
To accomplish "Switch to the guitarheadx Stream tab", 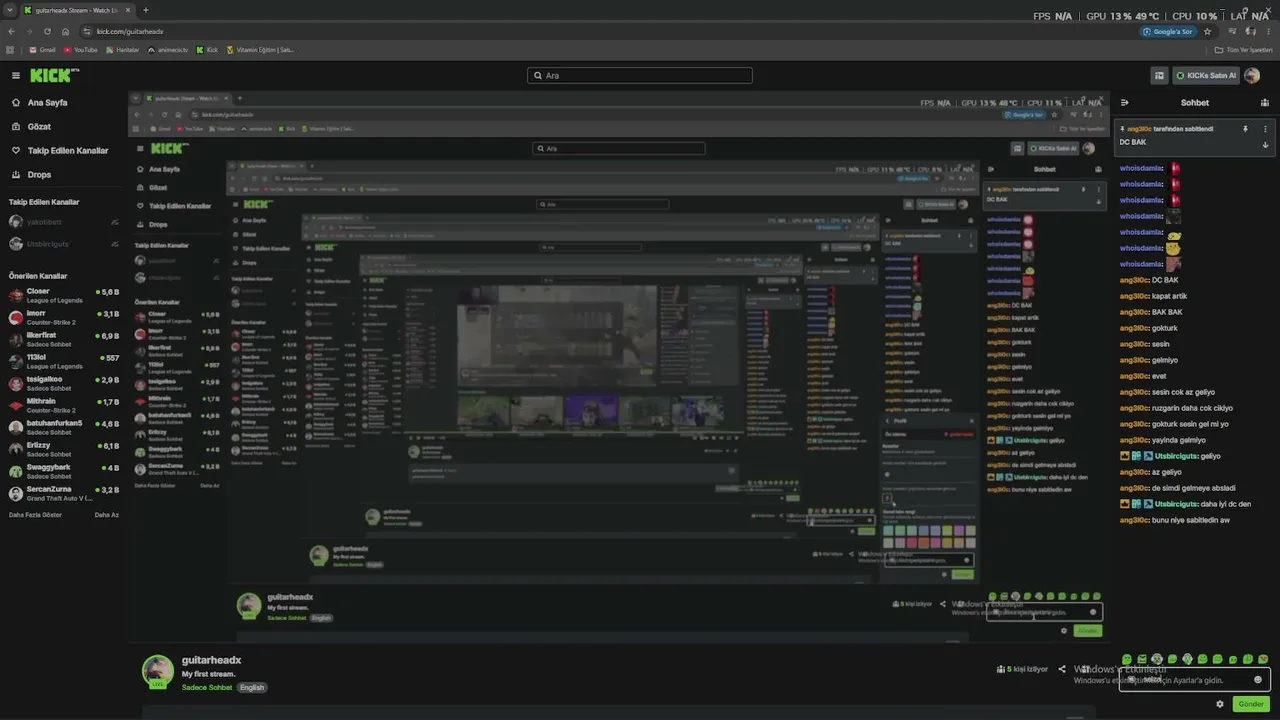I will pyautogui.click(x=77, y=10).
